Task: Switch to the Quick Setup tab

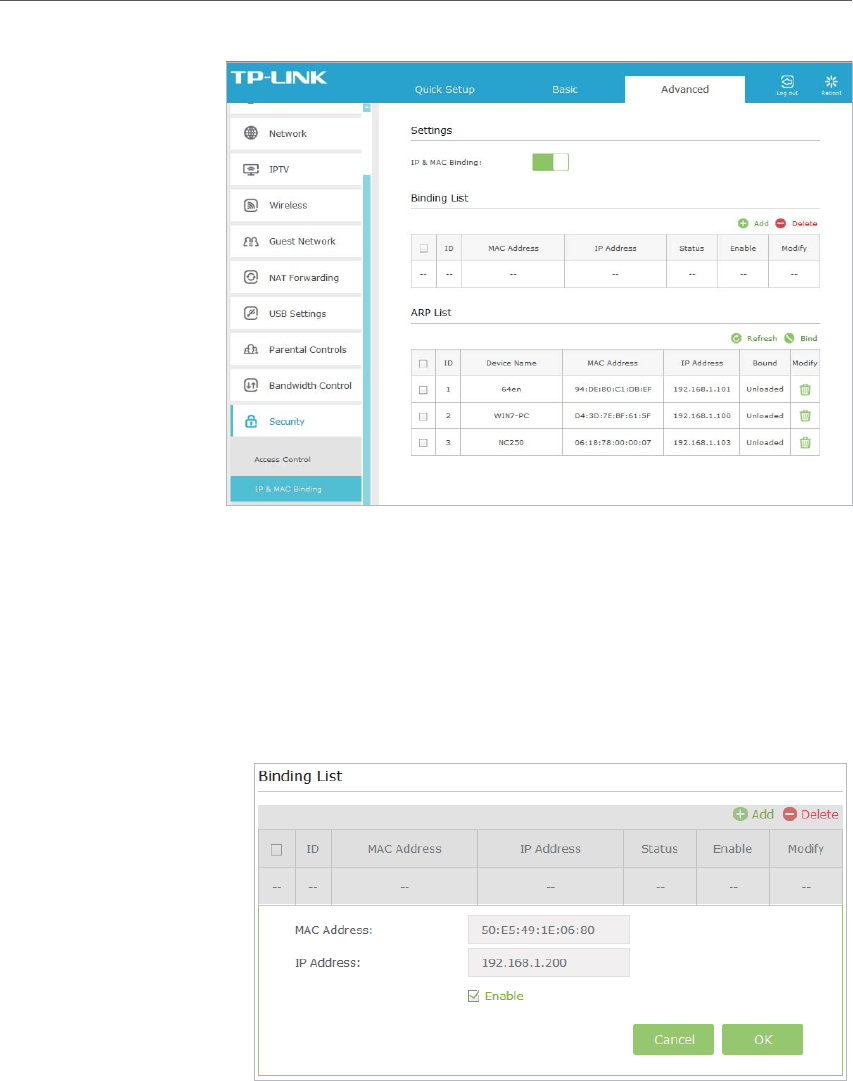Action: (445, 89)
